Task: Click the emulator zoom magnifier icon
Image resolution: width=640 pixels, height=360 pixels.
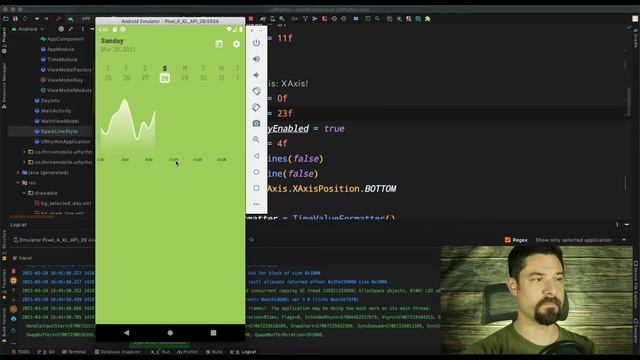Action: click(x=256, y=140)
